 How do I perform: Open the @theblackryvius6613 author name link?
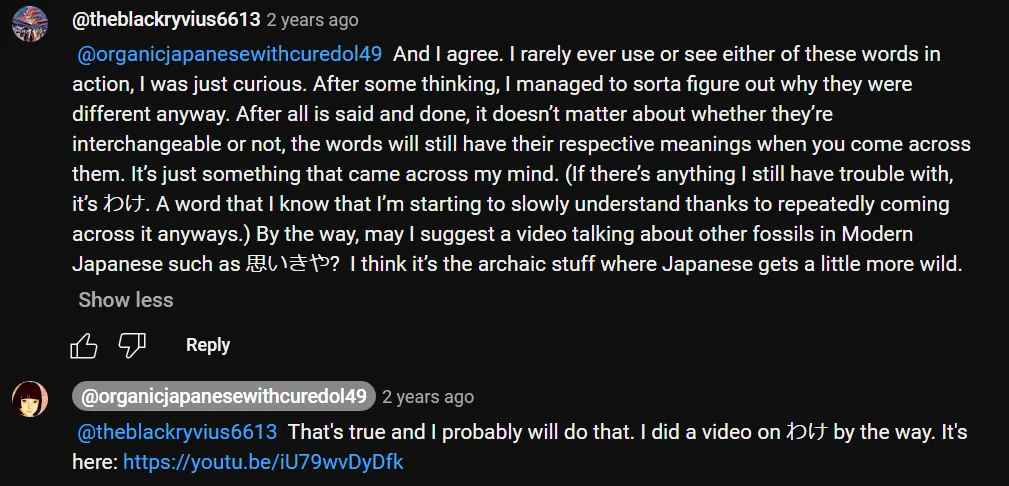click(166, 20)
